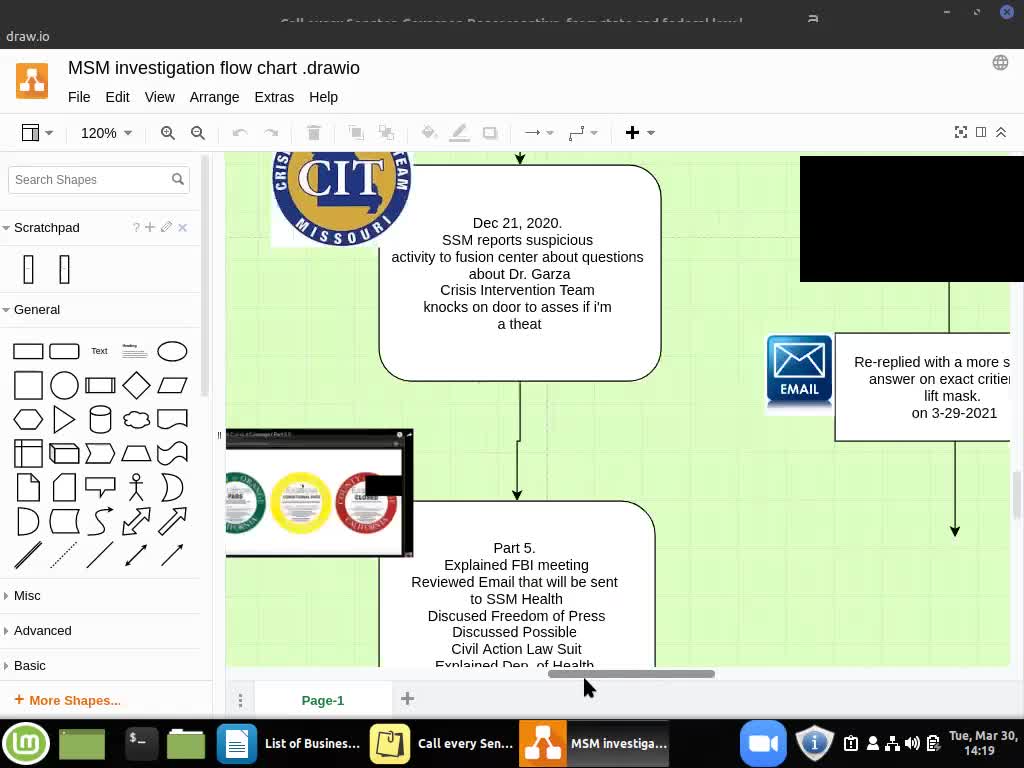Click the draw.io logo icon
Image resolution: width=1024 pixels, height=768 pixels.
point(32,81)
